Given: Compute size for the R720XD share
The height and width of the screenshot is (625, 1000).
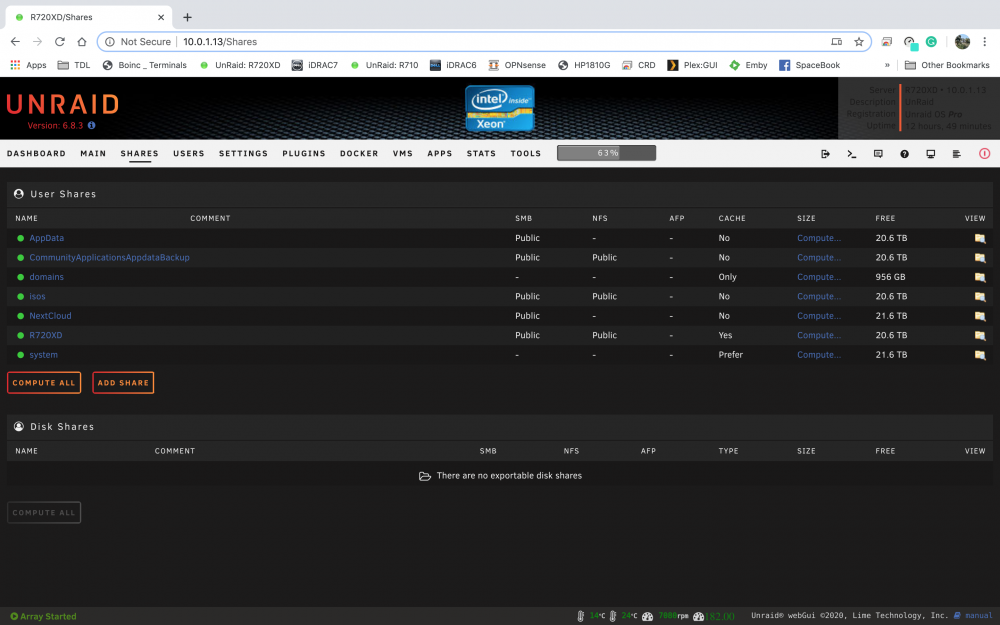Looking at the screenshot, I should click(x=818, y=335).
